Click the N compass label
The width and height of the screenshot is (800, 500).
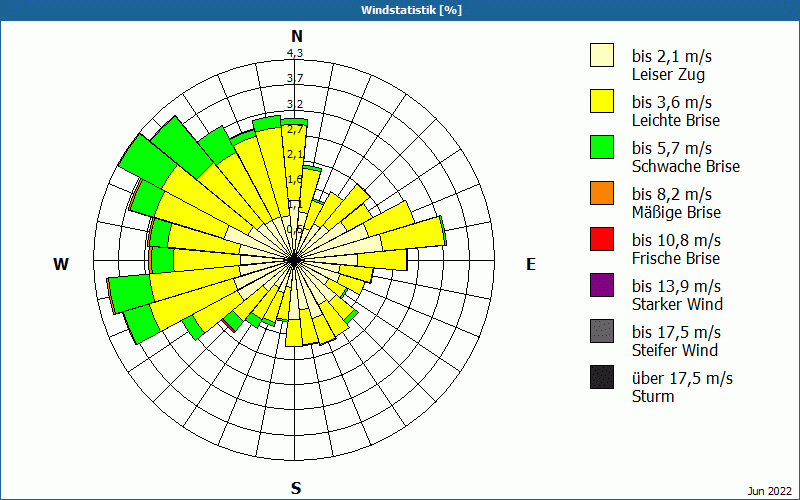(x=296, y=36)
